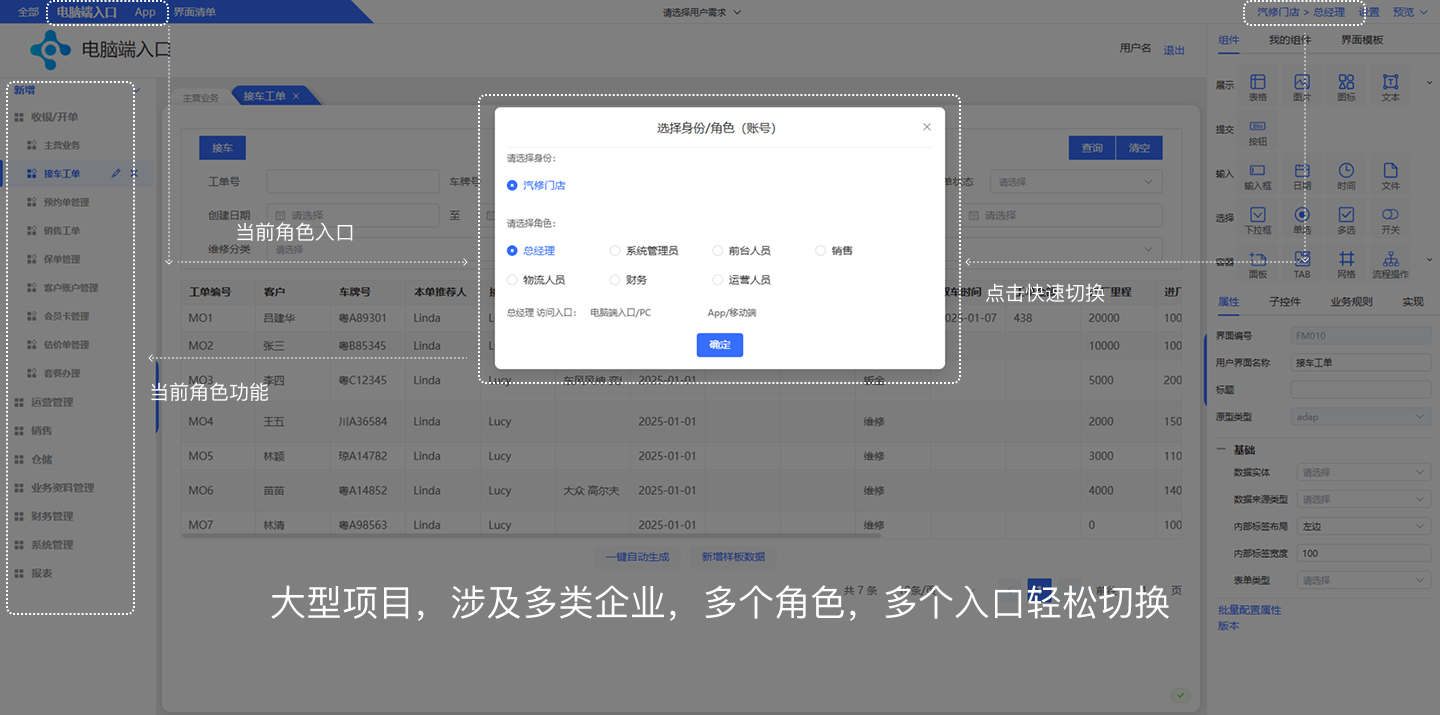The image size is (1440, 715).
Task: Select the 前台人员 role radio button
Action: [718, 251]
